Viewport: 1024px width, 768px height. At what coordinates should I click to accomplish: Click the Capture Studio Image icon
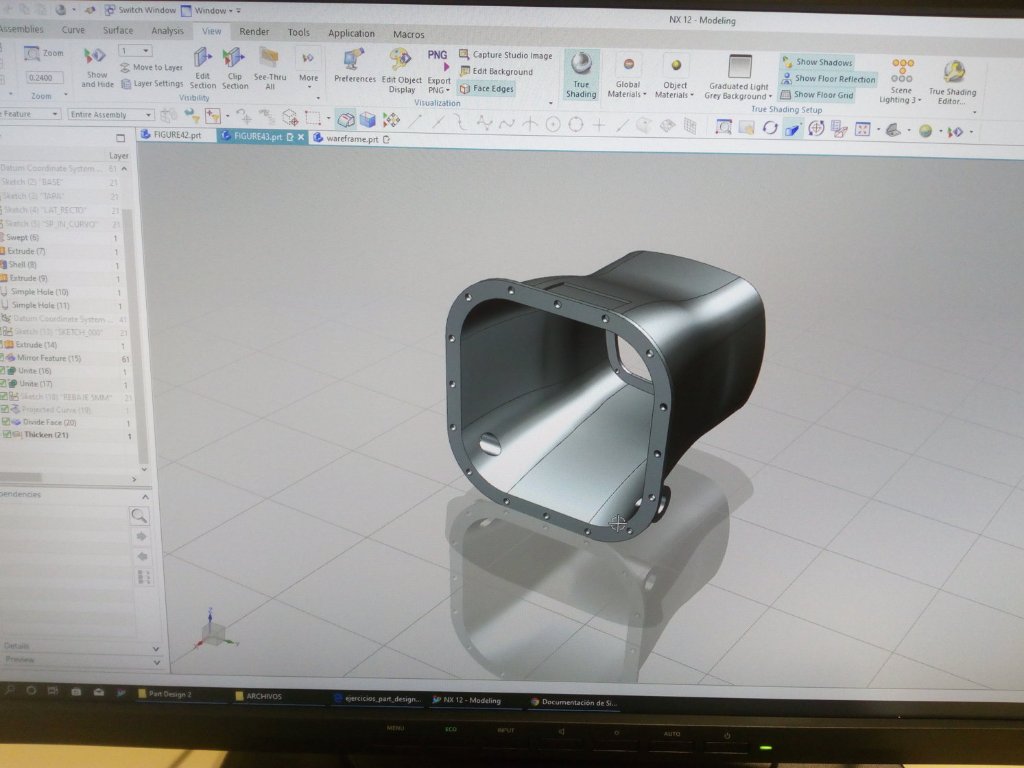click(x=464, y=55)
